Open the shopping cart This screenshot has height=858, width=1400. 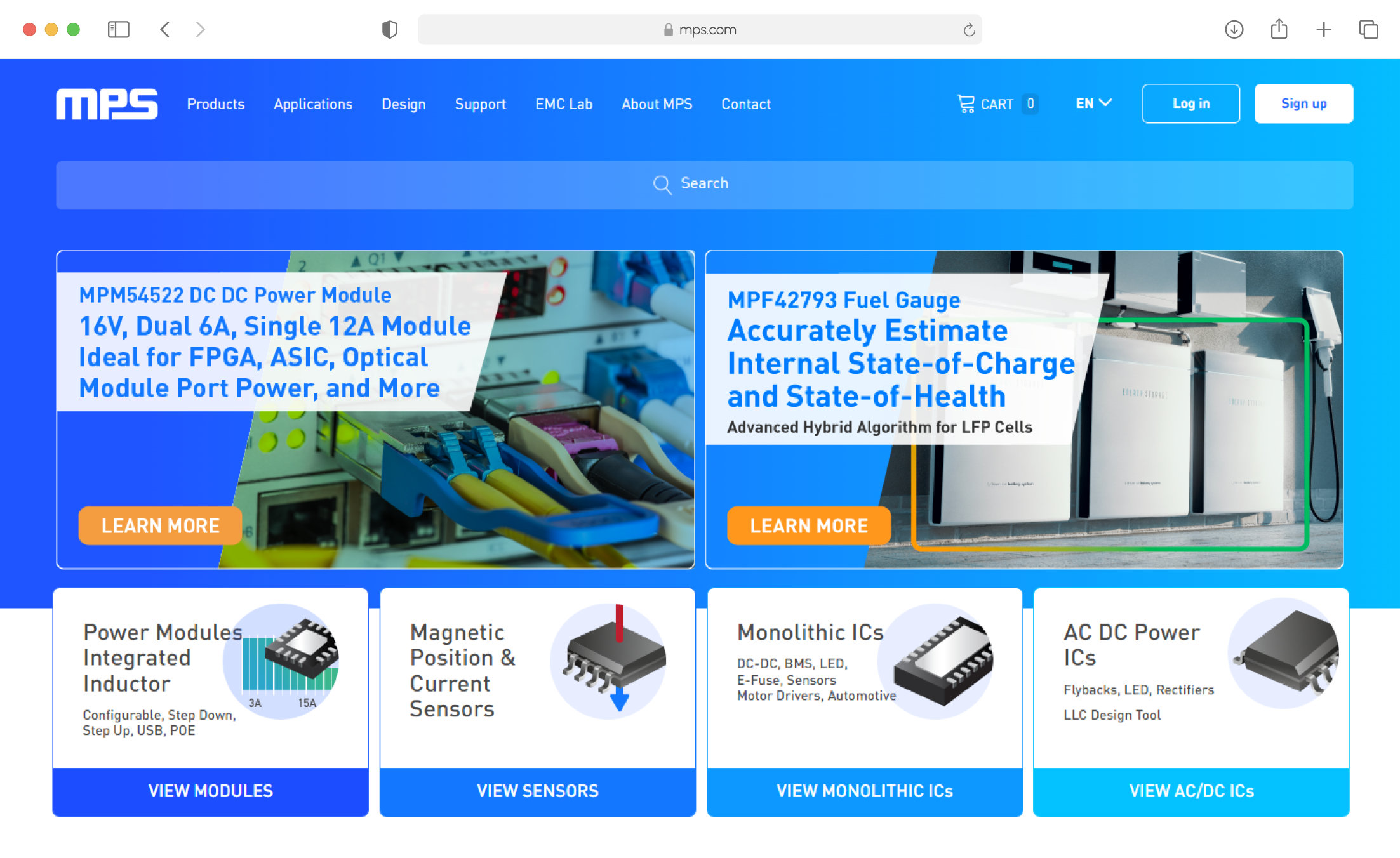point(997,104)
